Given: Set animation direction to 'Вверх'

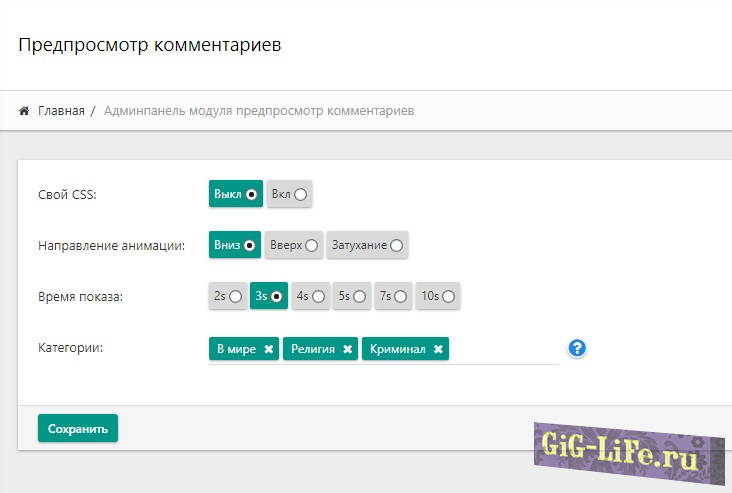Looking at the screenshot, I should [x=294, y=245].
